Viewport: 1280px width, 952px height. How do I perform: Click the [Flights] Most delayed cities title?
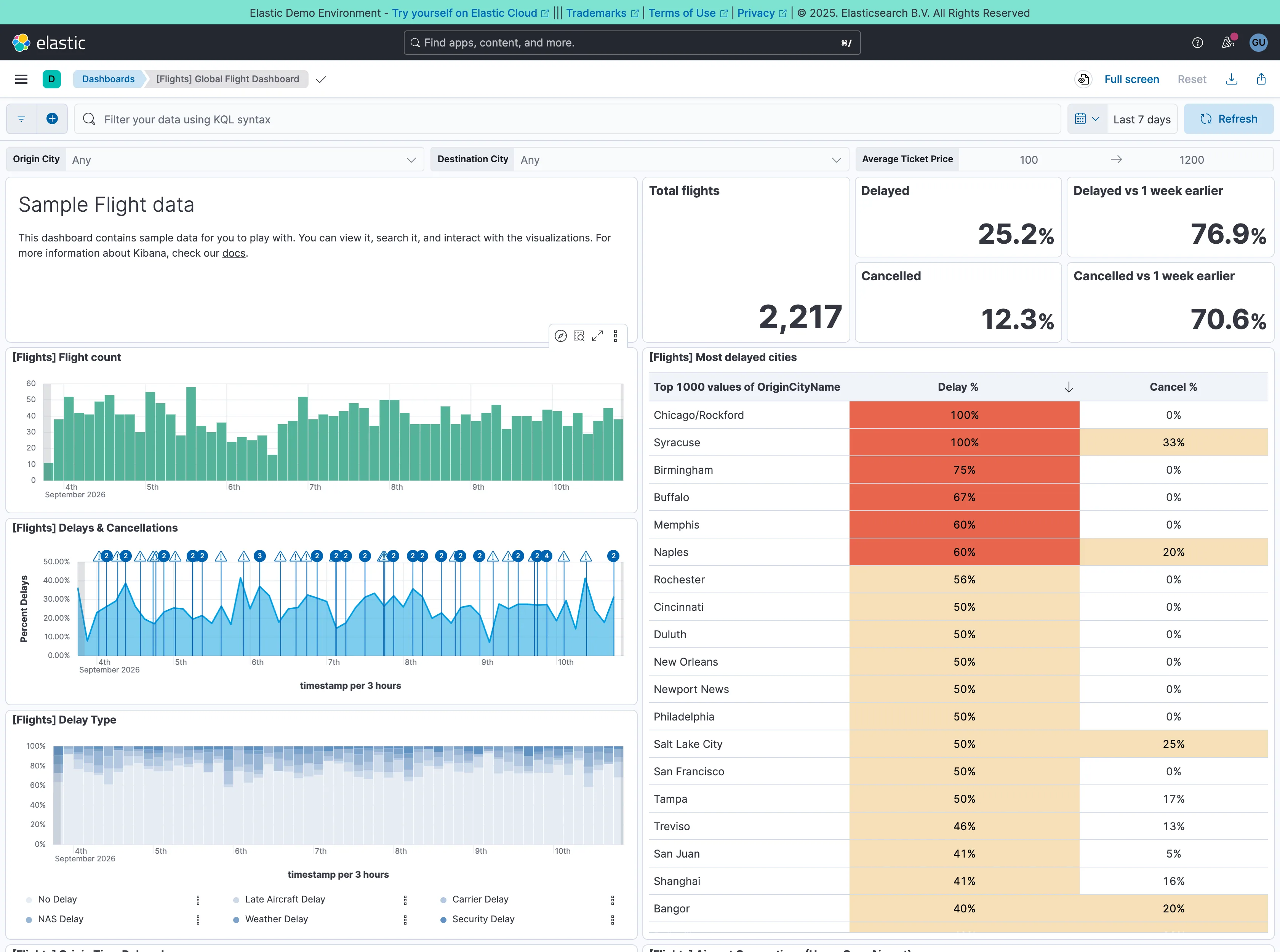click(x=723, y=357)
